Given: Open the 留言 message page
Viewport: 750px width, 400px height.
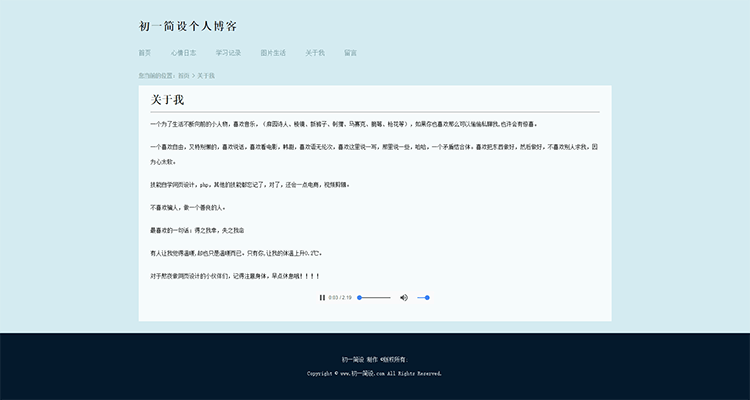Looking at the screenshot, I should coord(350,52).
